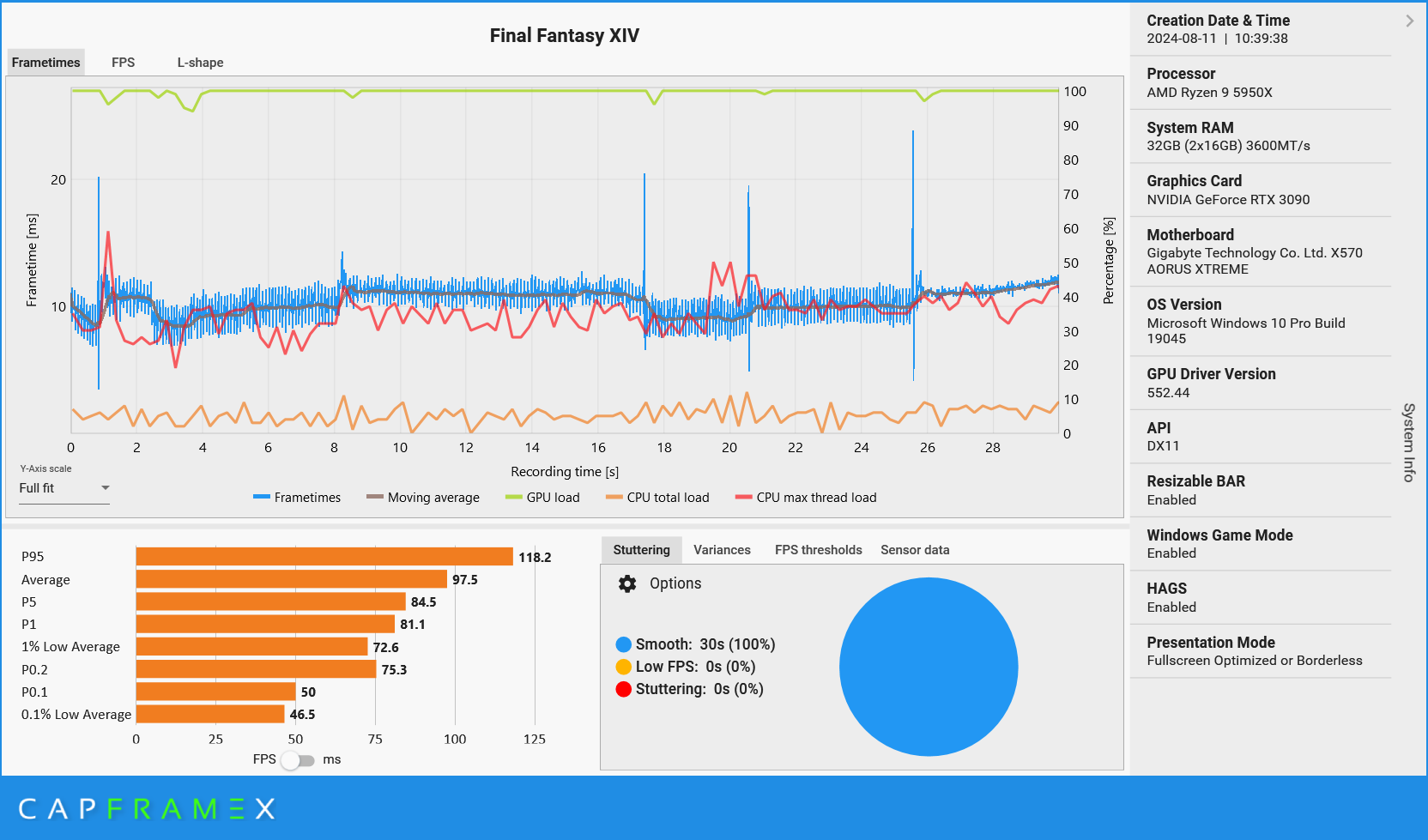
Task: Select the Creation Date & Time entry
Action: [x=1261, y=29]
